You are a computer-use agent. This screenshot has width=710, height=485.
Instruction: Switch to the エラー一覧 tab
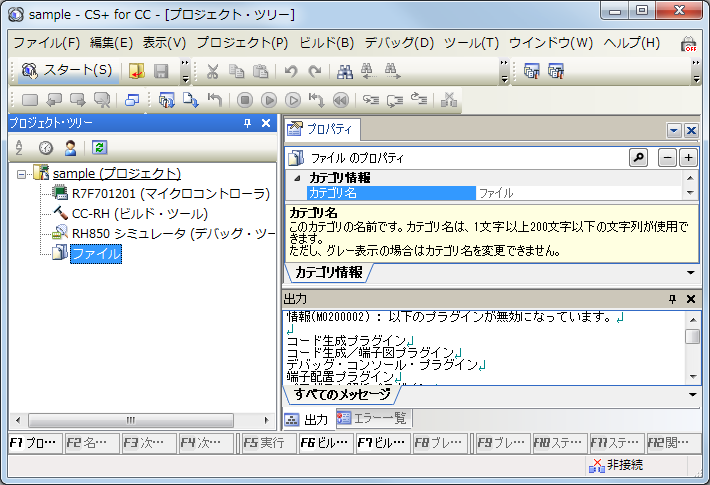point(374,418)
